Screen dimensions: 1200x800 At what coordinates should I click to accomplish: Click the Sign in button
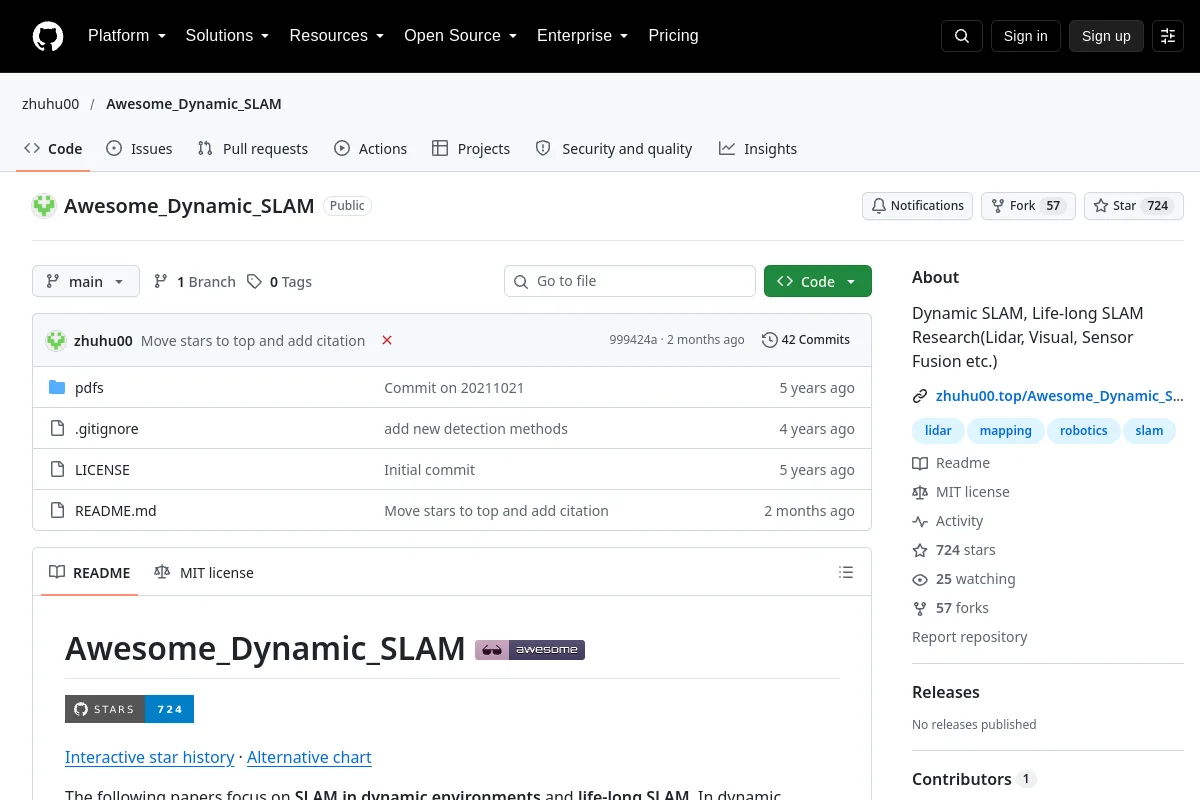click(1026, 36)
